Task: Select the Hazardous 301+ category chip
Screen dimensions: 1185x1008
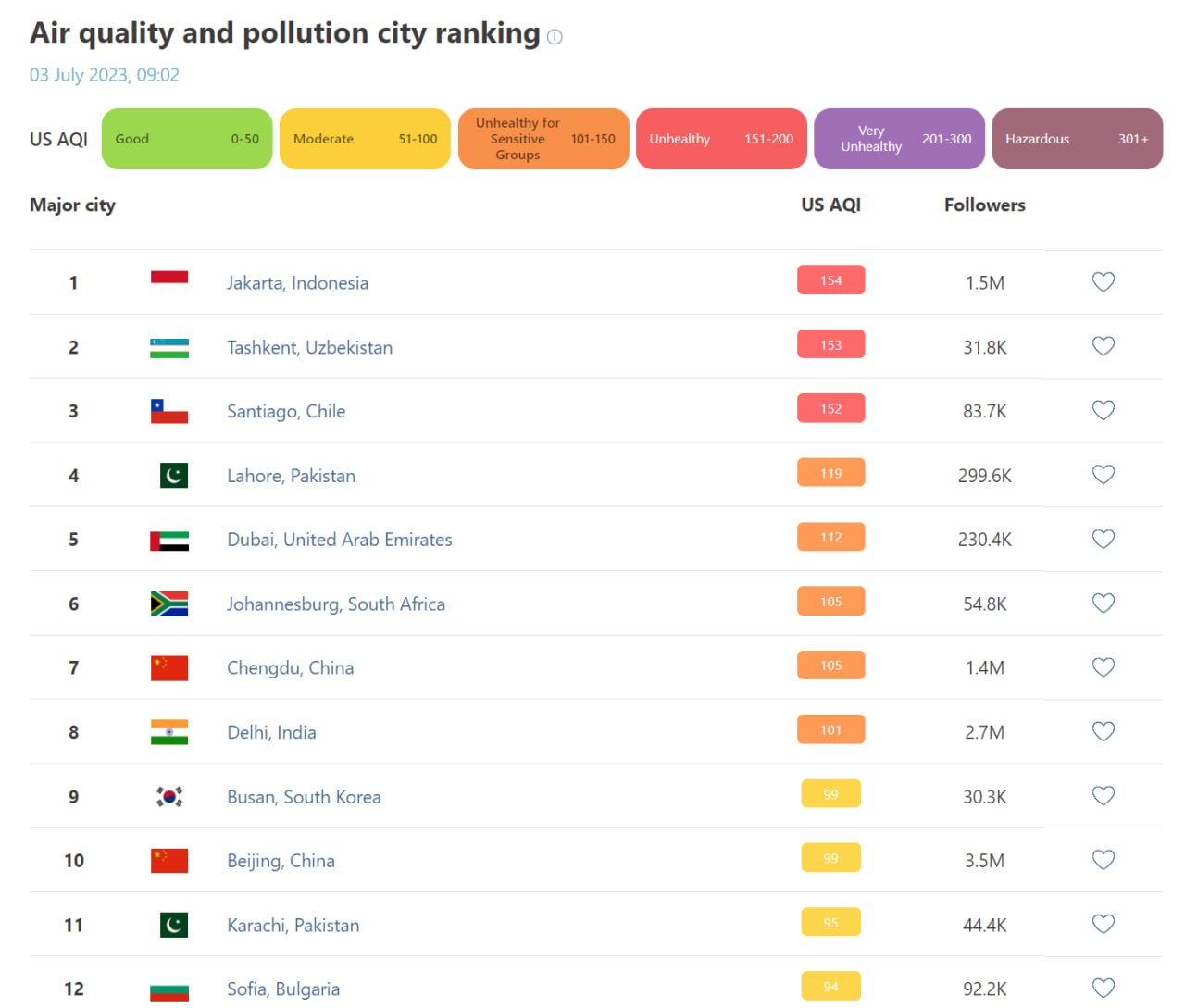Action: (x=1078, y=139)
